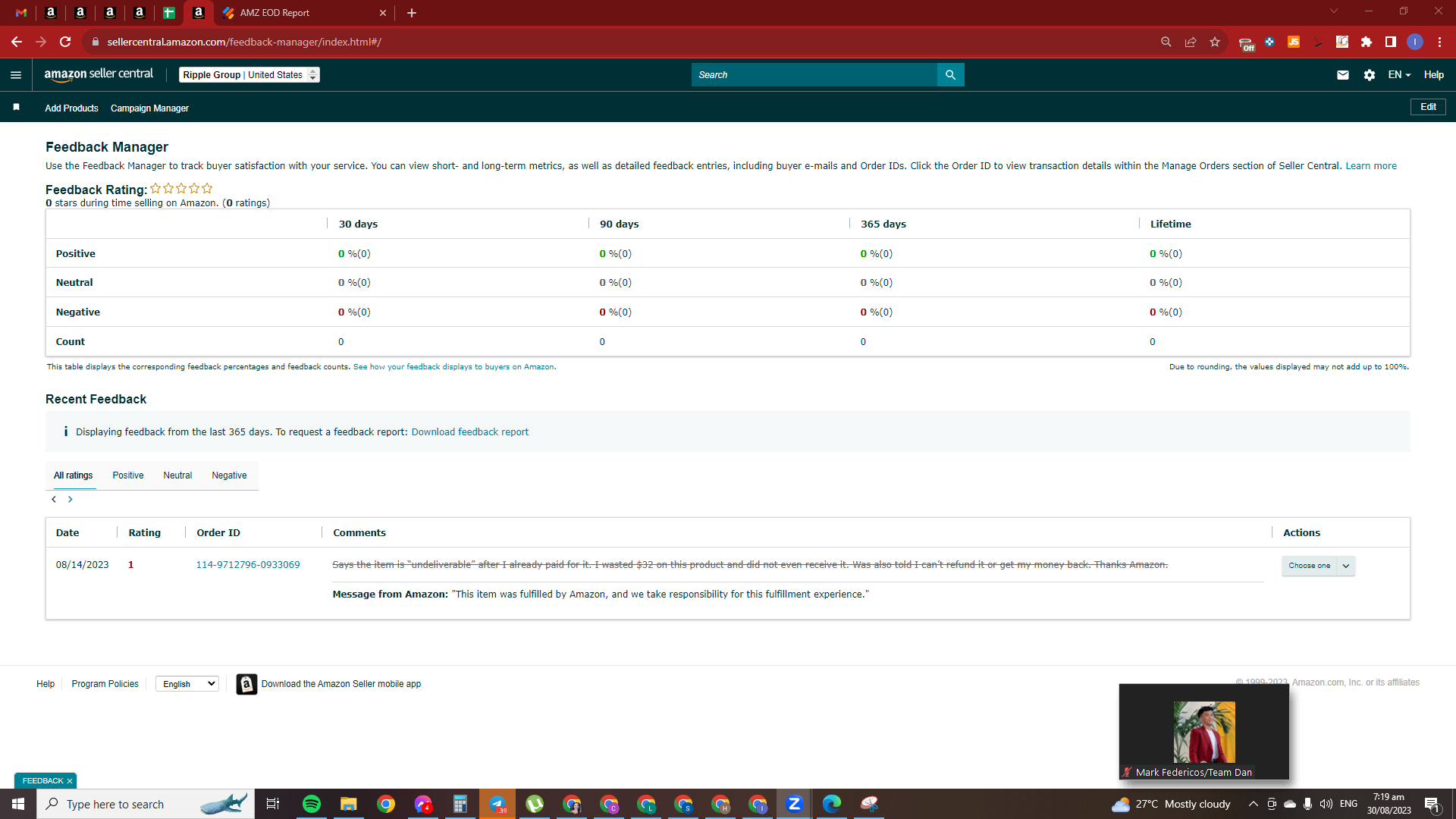Click the browser zoom magnifier icon
Screen dimensions: 1456x819
click(1166, 42)
